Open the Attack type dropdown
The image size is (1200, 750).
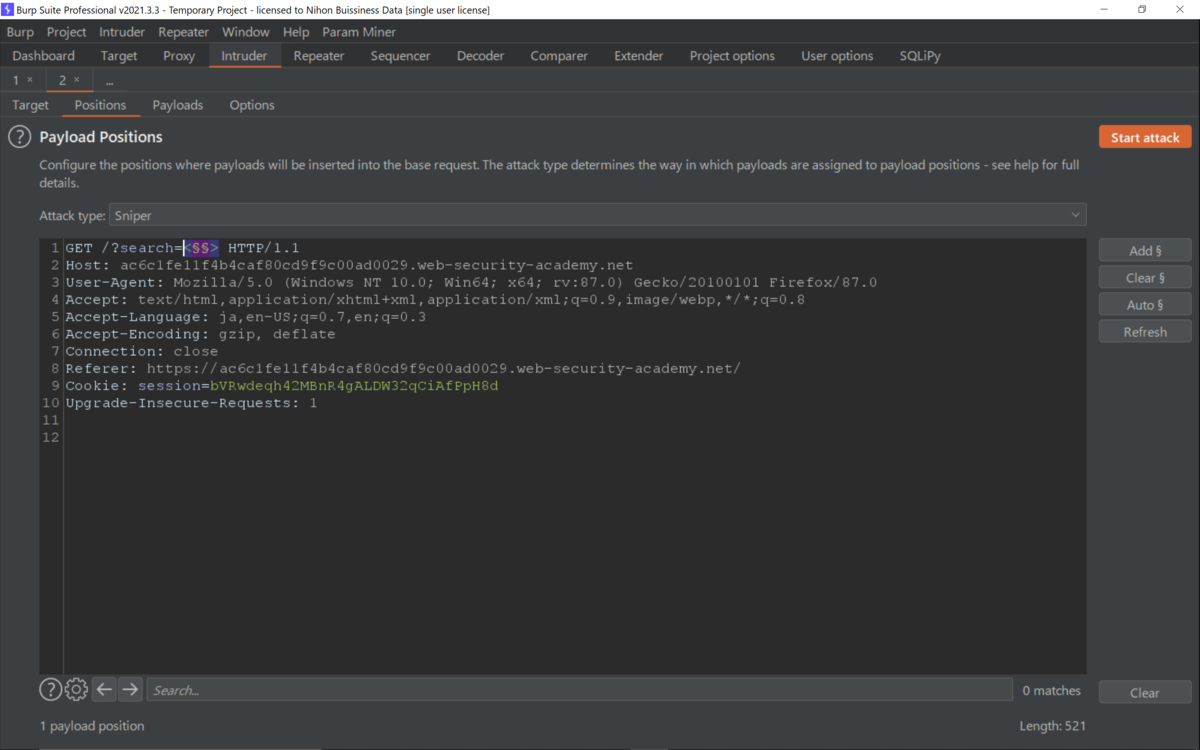click(x=598, y=215)
